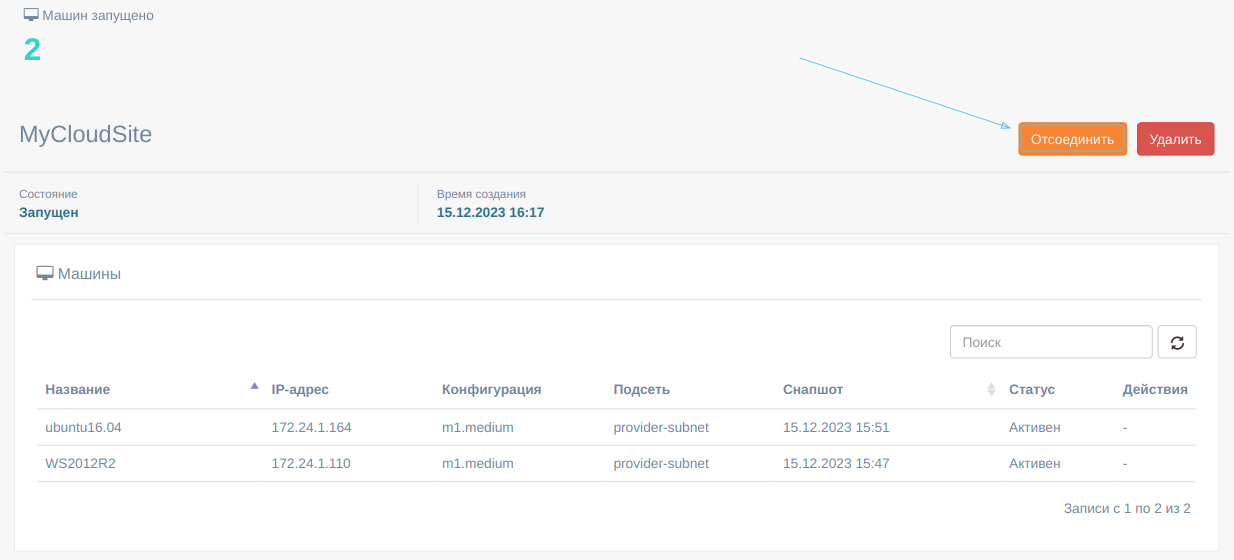The width and height of the screenshot is (1234, 560).
Task: Click the monitor icon in the Машины heading
Action: click(x=44, y=273)
